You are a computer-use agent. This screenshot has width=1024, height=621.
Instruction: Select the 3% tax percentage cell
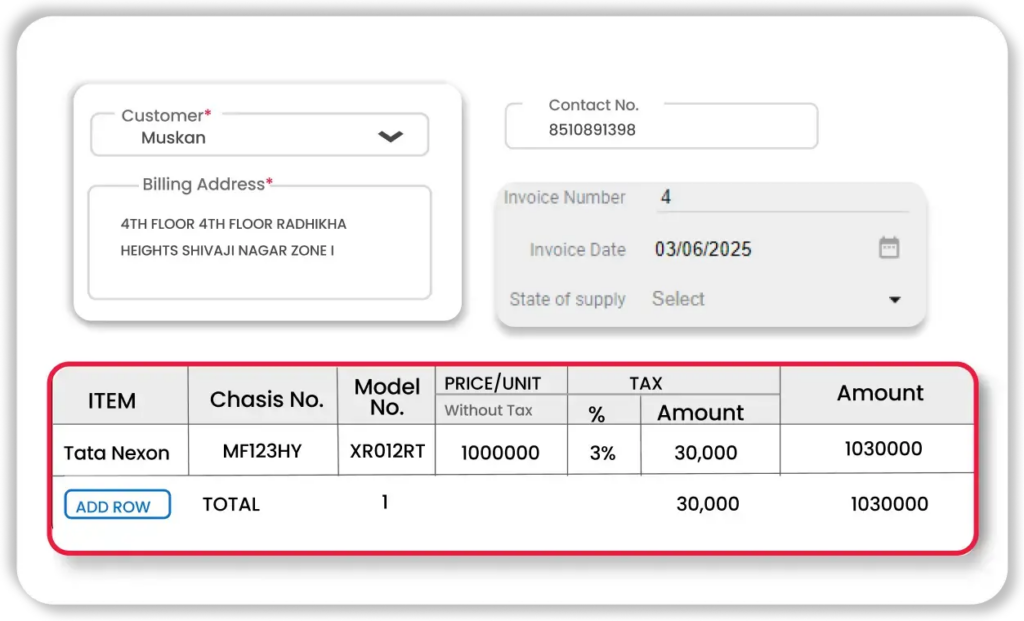[x=603, y=453]
